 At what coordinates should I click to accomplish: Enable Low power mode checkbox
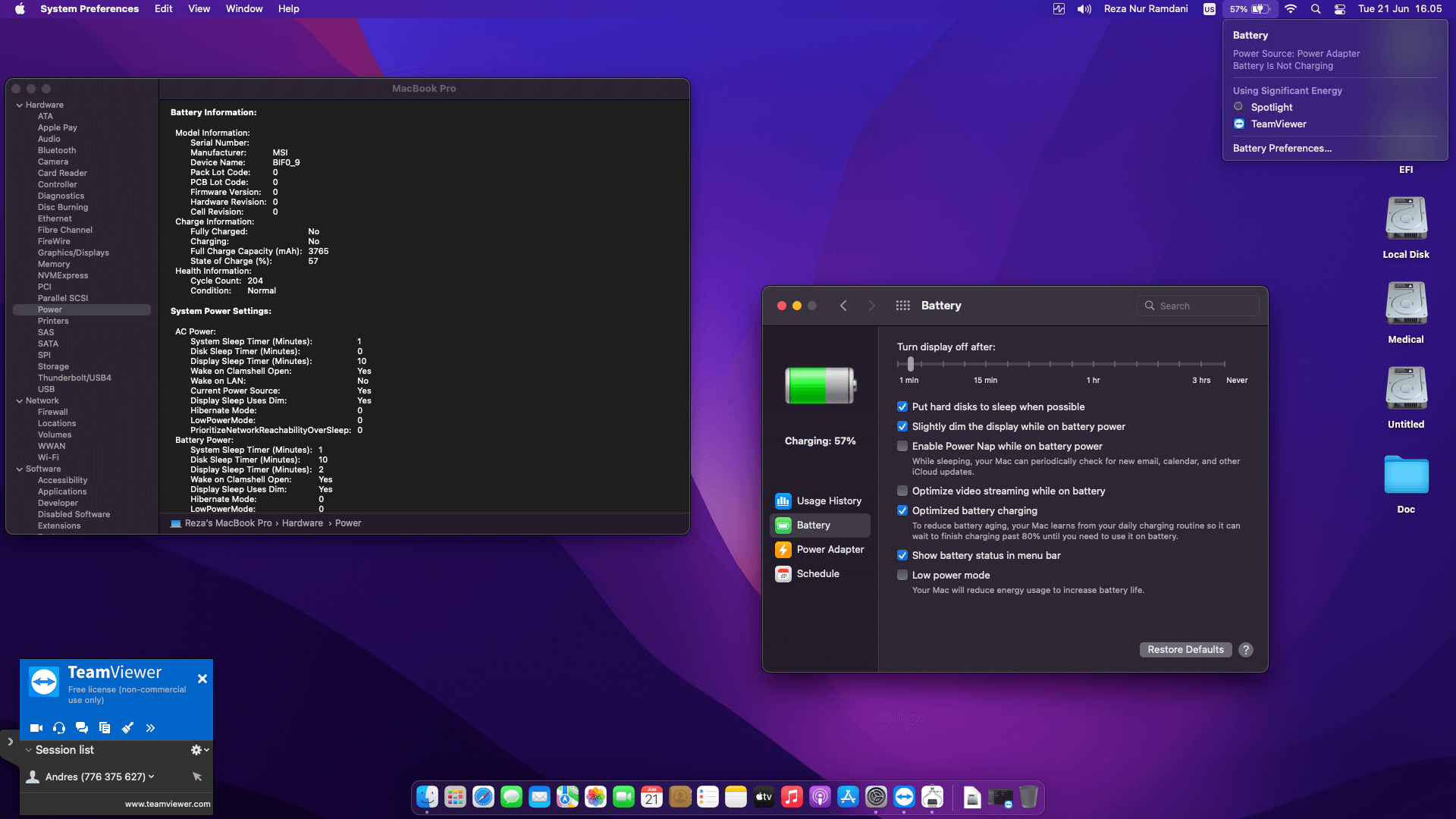point(902,576)
